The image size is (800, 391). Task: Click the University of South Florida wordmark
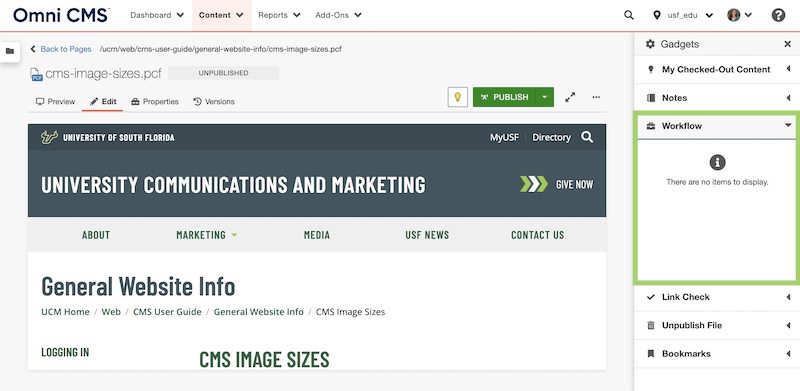118,137
